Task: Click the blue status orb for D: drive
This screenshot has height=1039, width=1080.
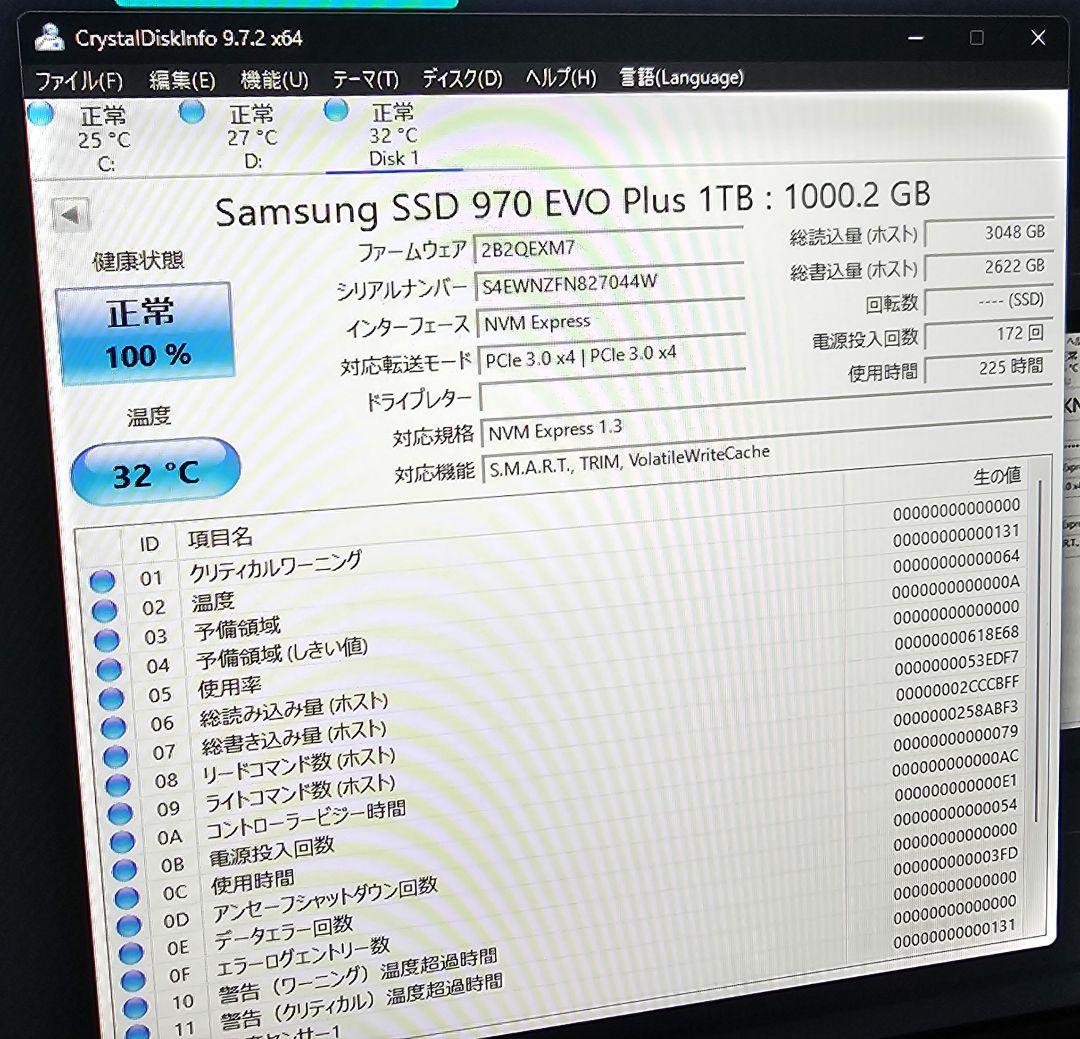Action: point(191,112)
